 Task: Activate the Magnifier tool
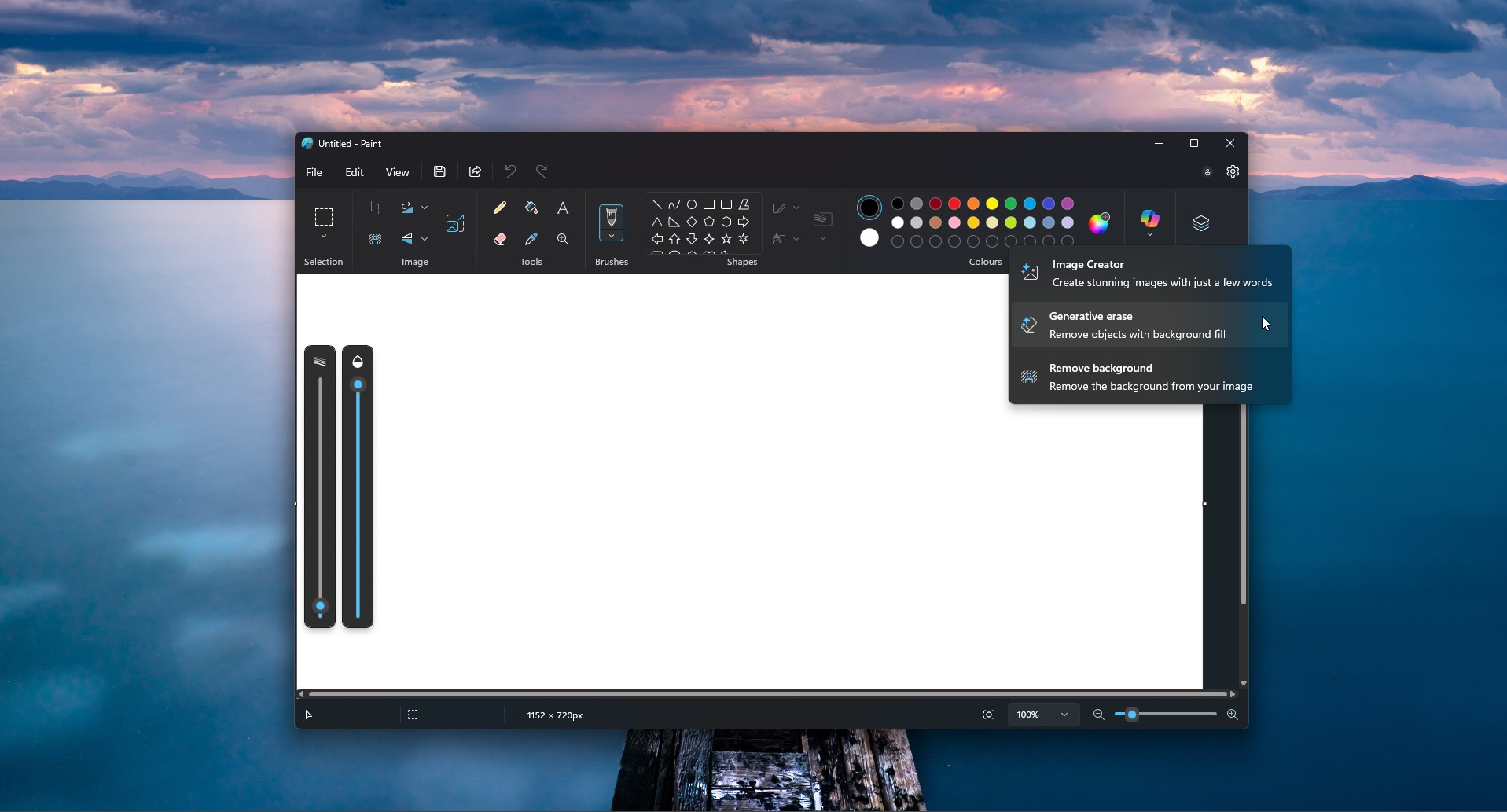564,238
